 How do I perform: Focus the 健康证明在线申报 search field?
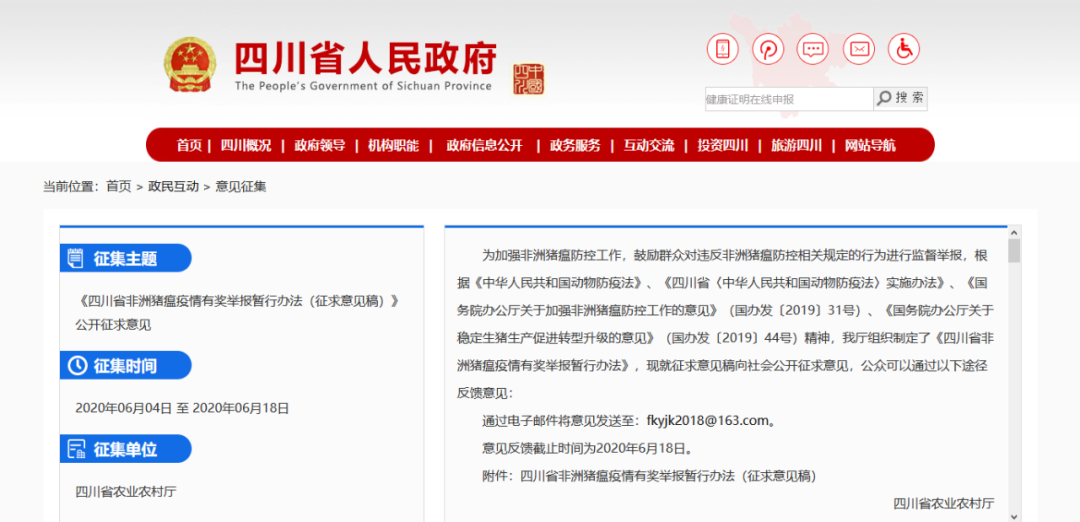(789, 99)
